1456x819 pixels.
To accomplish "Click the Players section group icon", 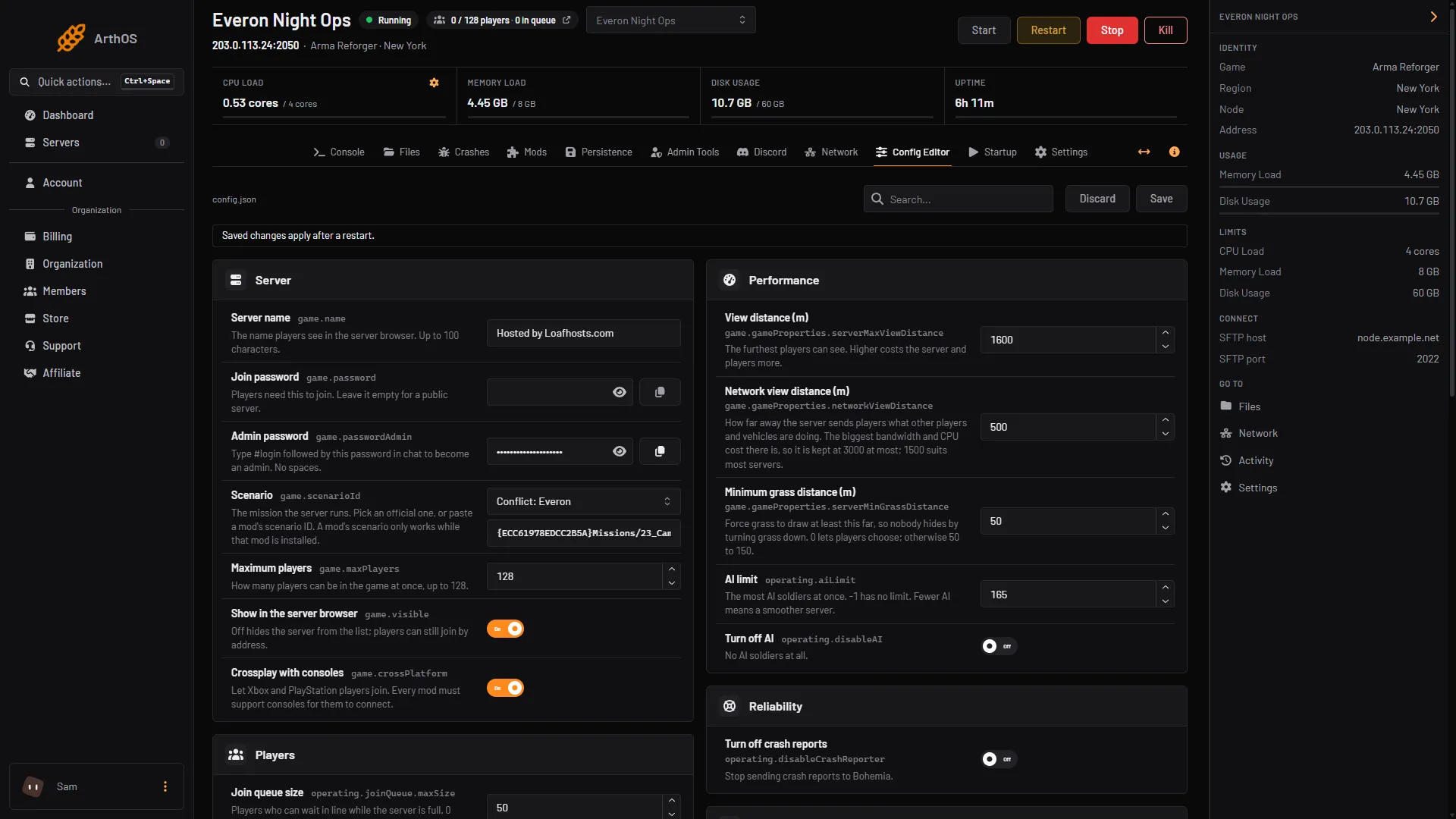I will point(236,755).
